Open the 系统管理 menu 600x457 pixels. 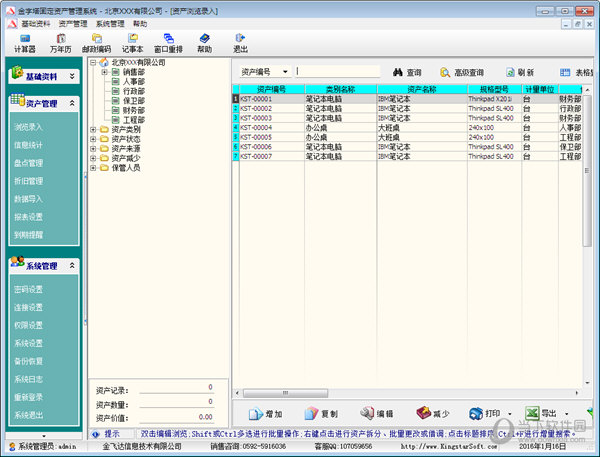(110, 24)
